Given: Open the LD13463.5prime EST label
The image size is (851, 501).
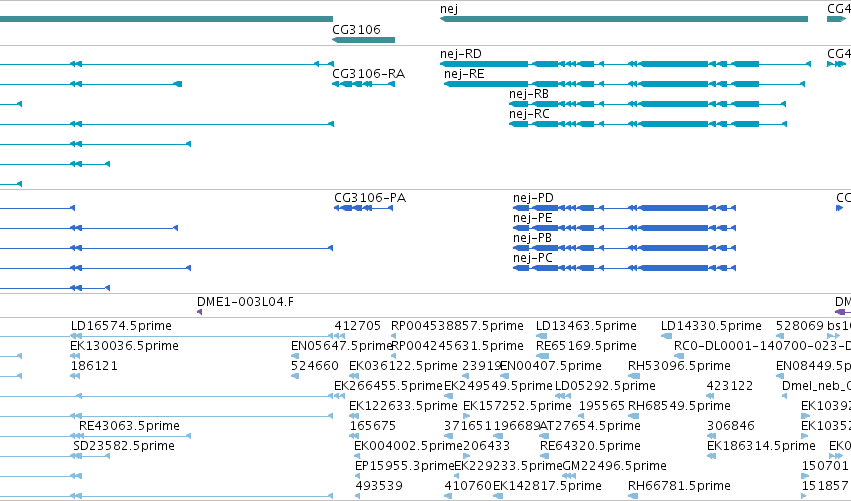Looking at the screenshot, I should point(586,326).
